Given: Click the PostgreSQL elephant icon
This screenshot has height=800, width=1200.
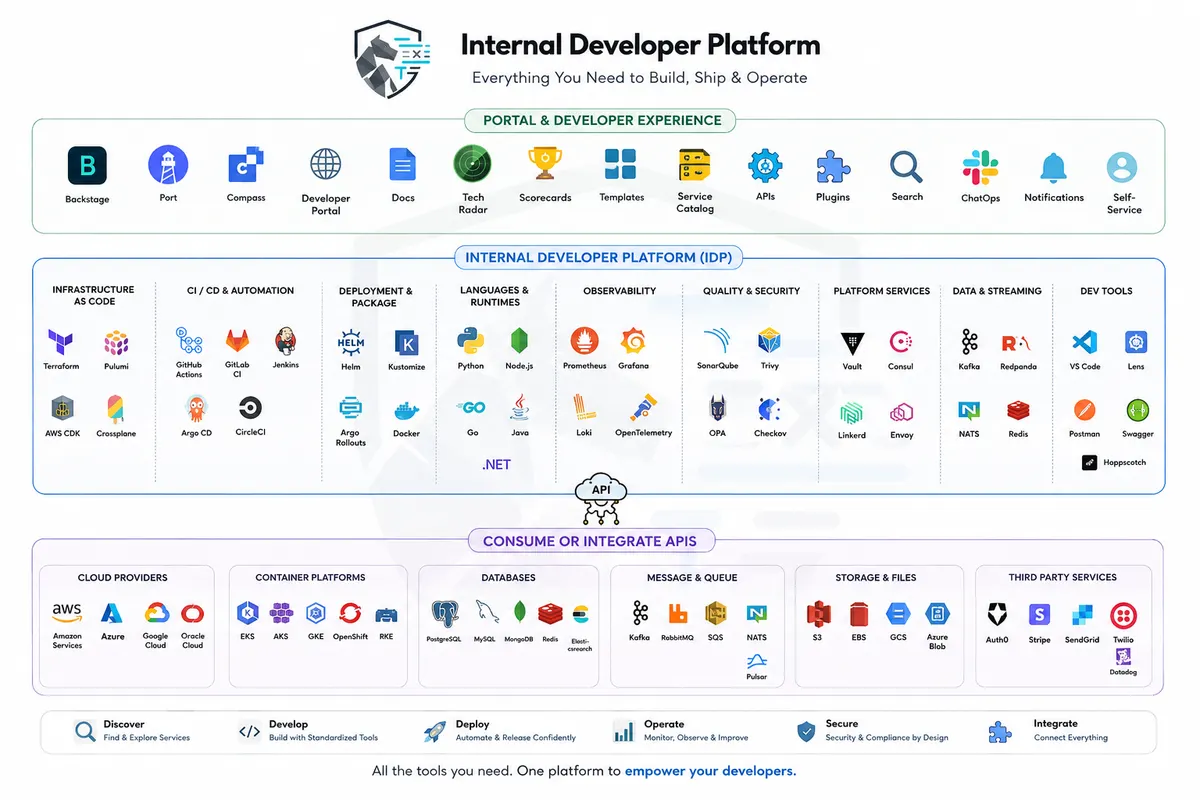Looking at the screenshot, I should coord(445,614).
